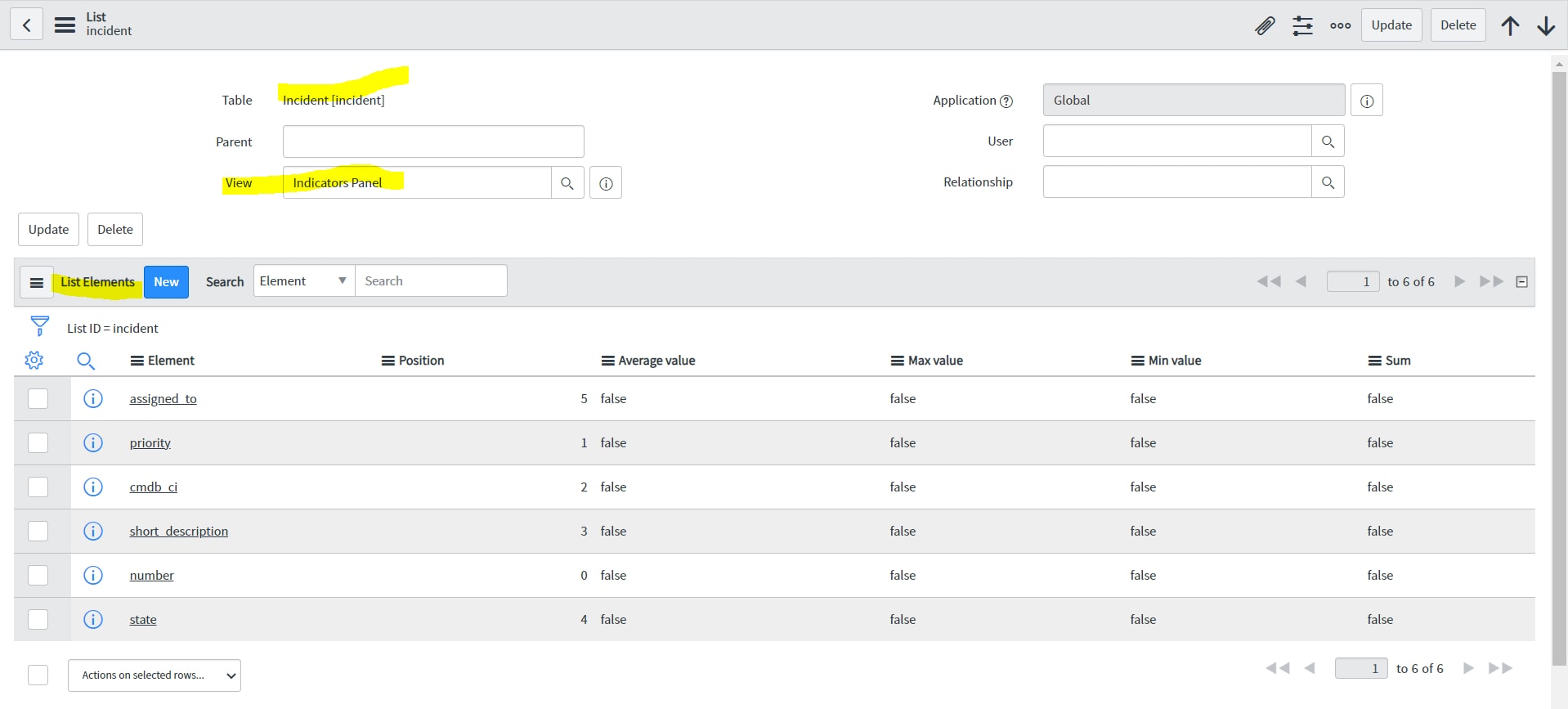Focus the Parent input field
The width and height of the screenshot is (1568, 709).
[x=433, y=141]
